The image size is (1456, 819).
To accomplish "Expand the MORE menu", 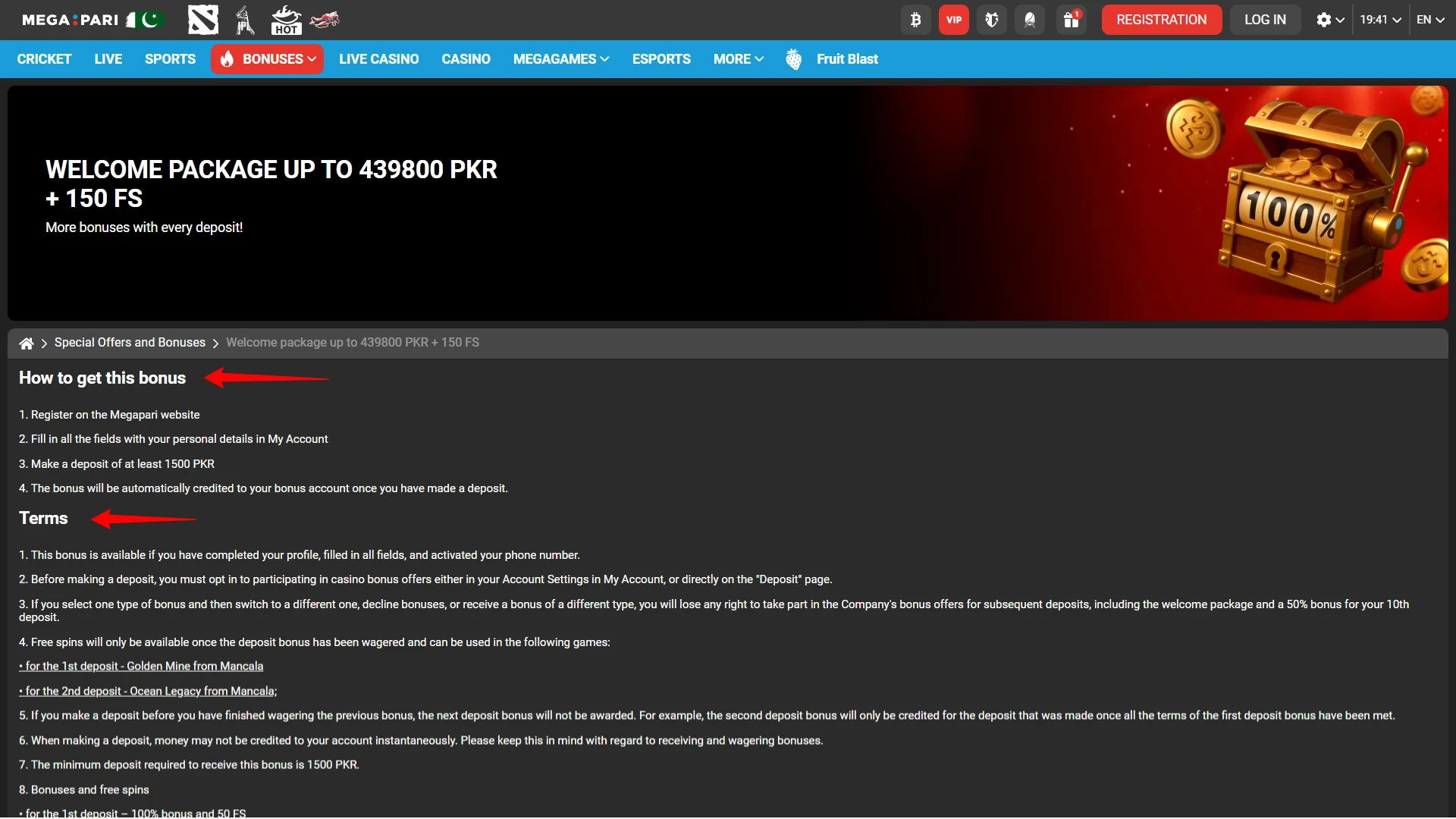I will (738, 58).
